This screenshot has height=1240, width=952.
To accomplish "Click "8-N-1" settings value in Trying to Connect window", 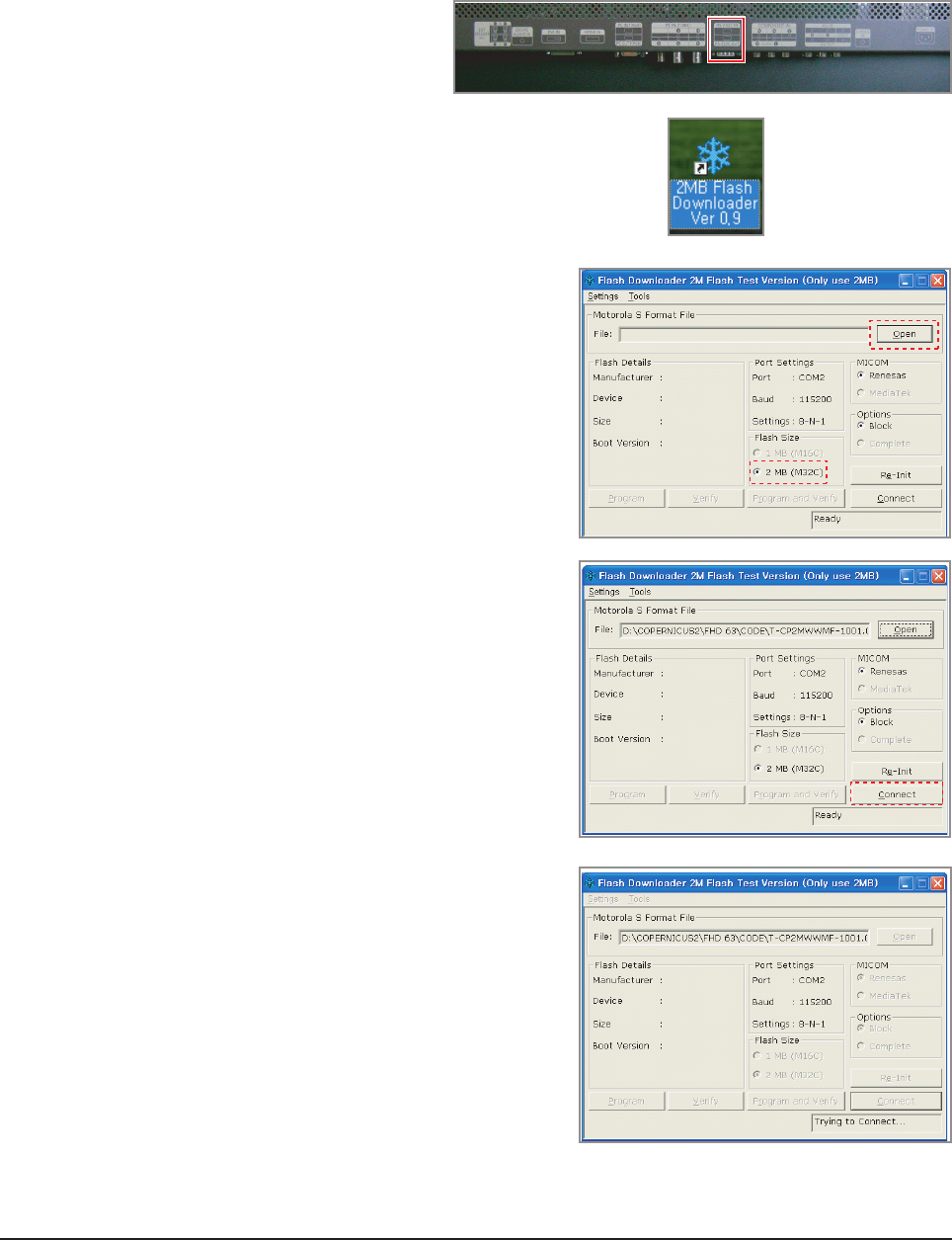I will 812,1024.
